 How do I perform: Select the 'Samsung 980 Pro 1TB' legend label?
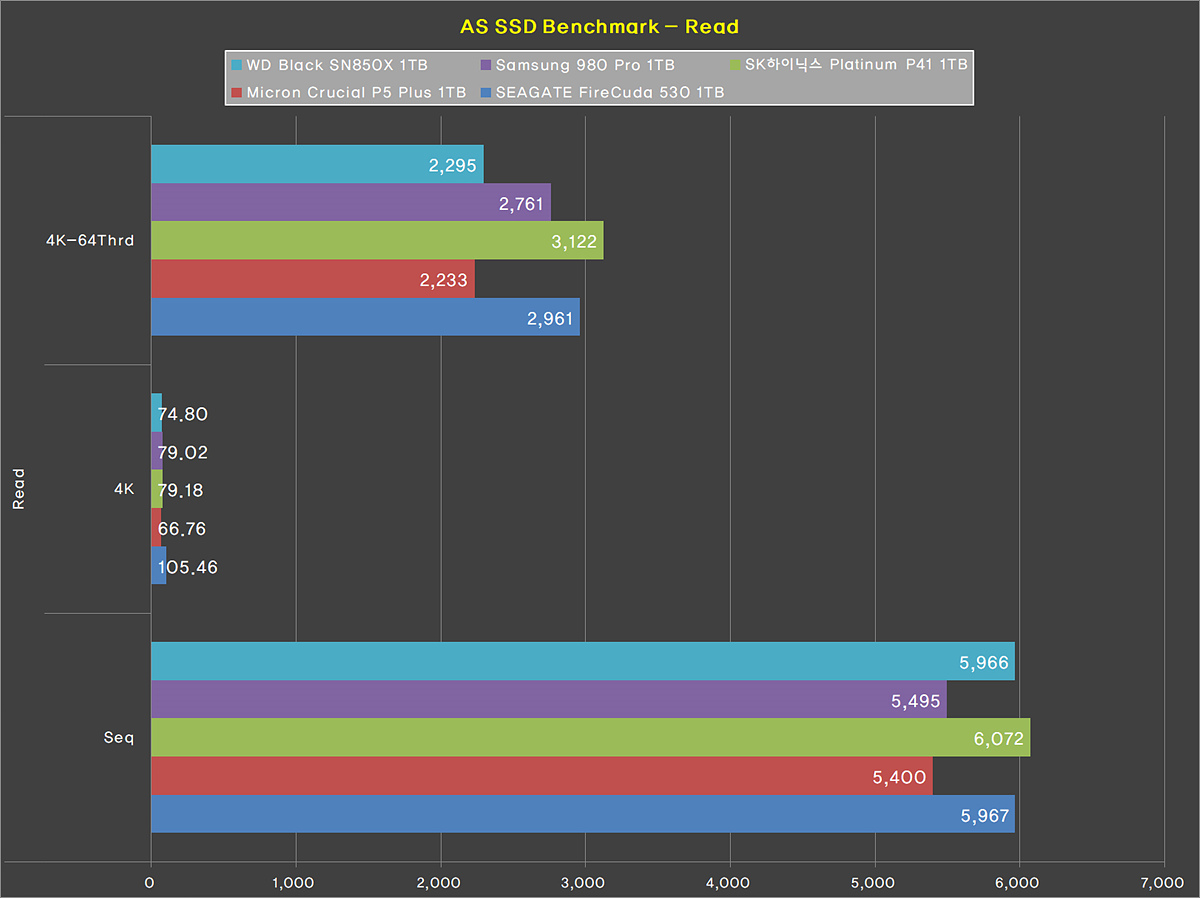click(x=585, y=66)
